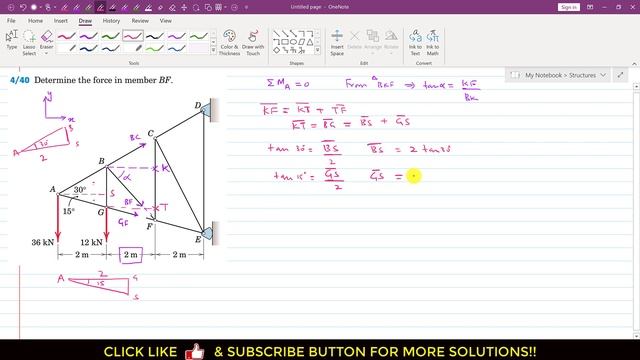Click the problem heading '4/40'
This screenshot has height=360, width=640.
coord(20,80)
